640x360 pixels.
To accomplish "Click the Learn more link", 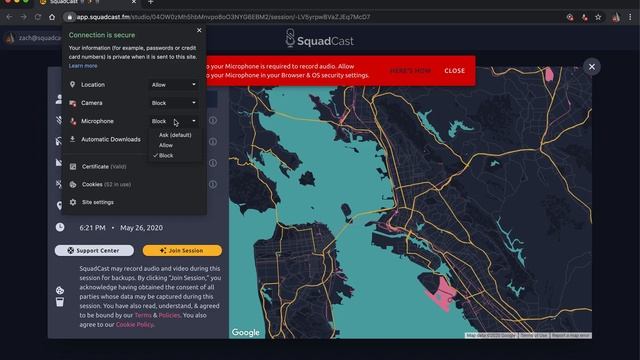I will tap(83, 66).
